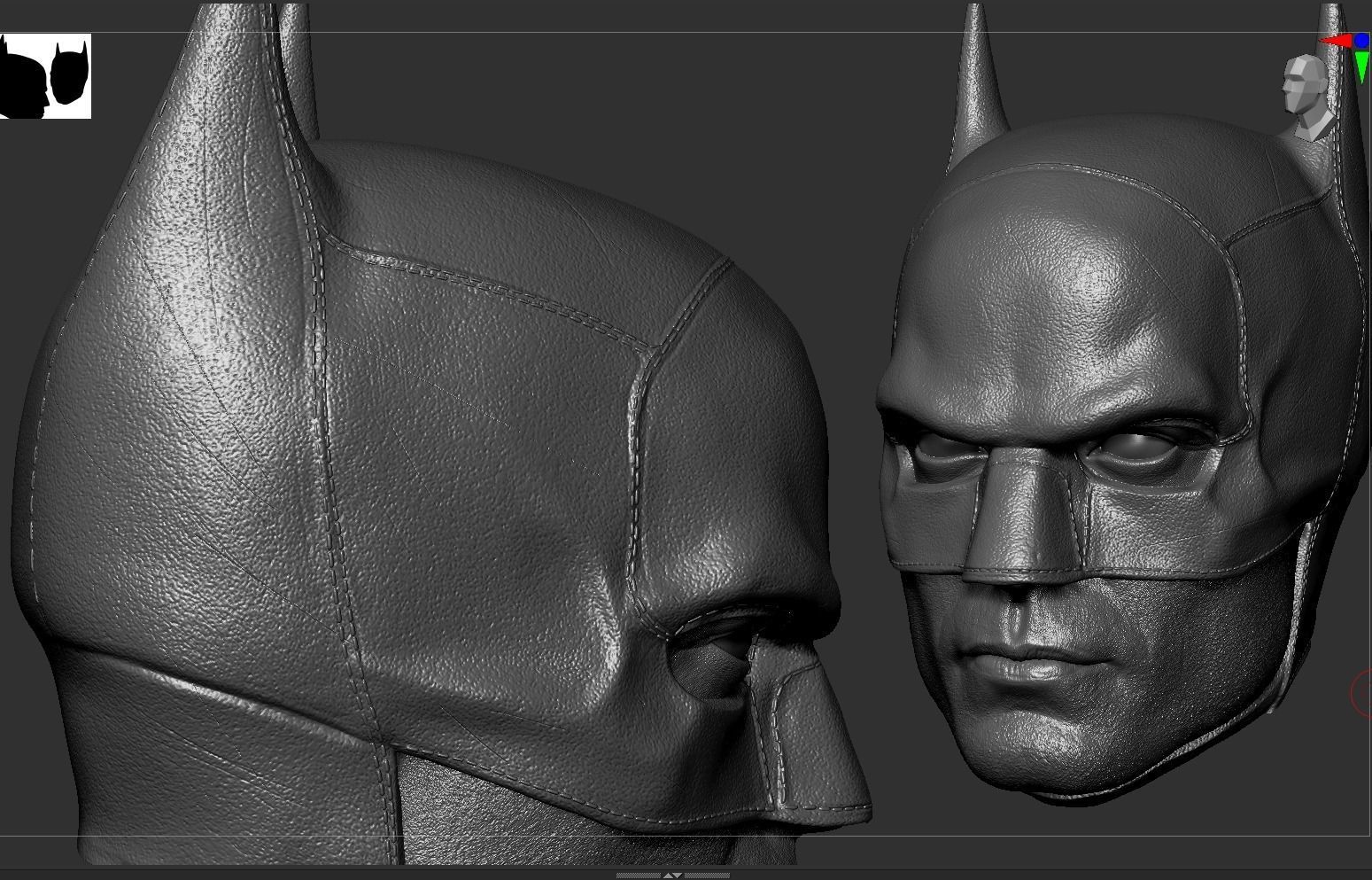Click the green Y-axis arrow indicator
The image size is (1372, 880).
point(1362,67)
